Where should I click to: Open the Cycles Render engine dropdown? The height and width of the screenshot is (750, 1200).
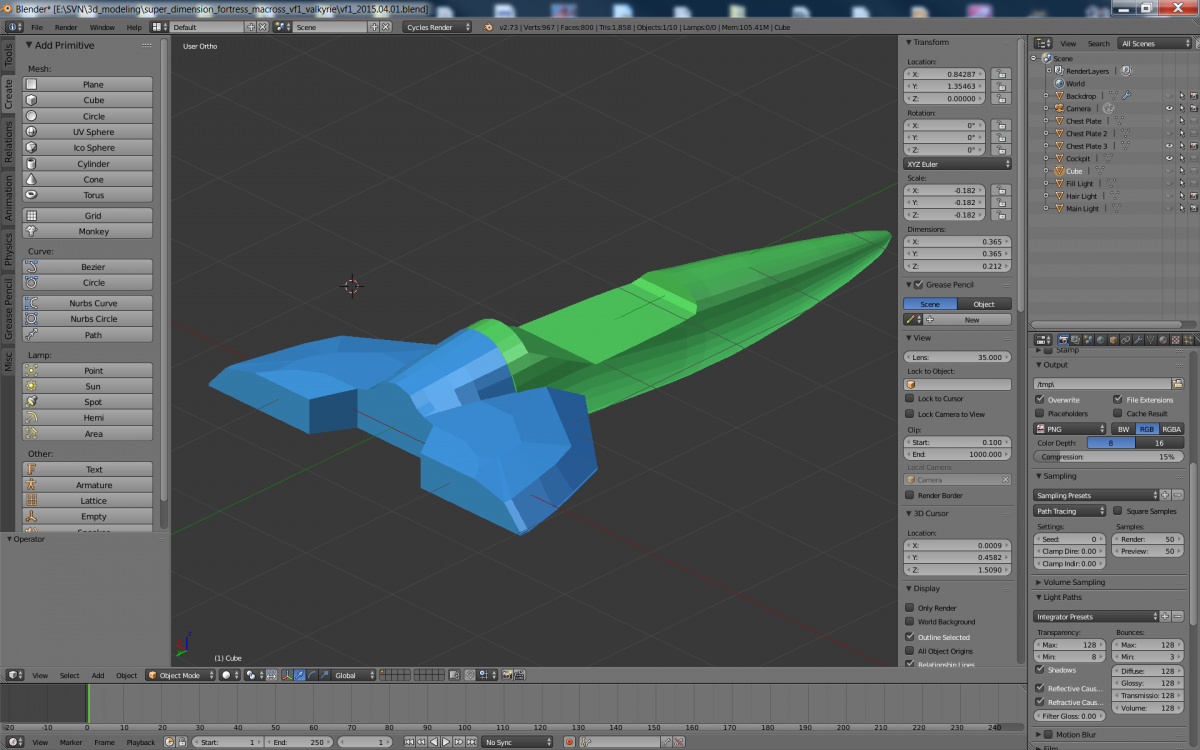(438, 27)
